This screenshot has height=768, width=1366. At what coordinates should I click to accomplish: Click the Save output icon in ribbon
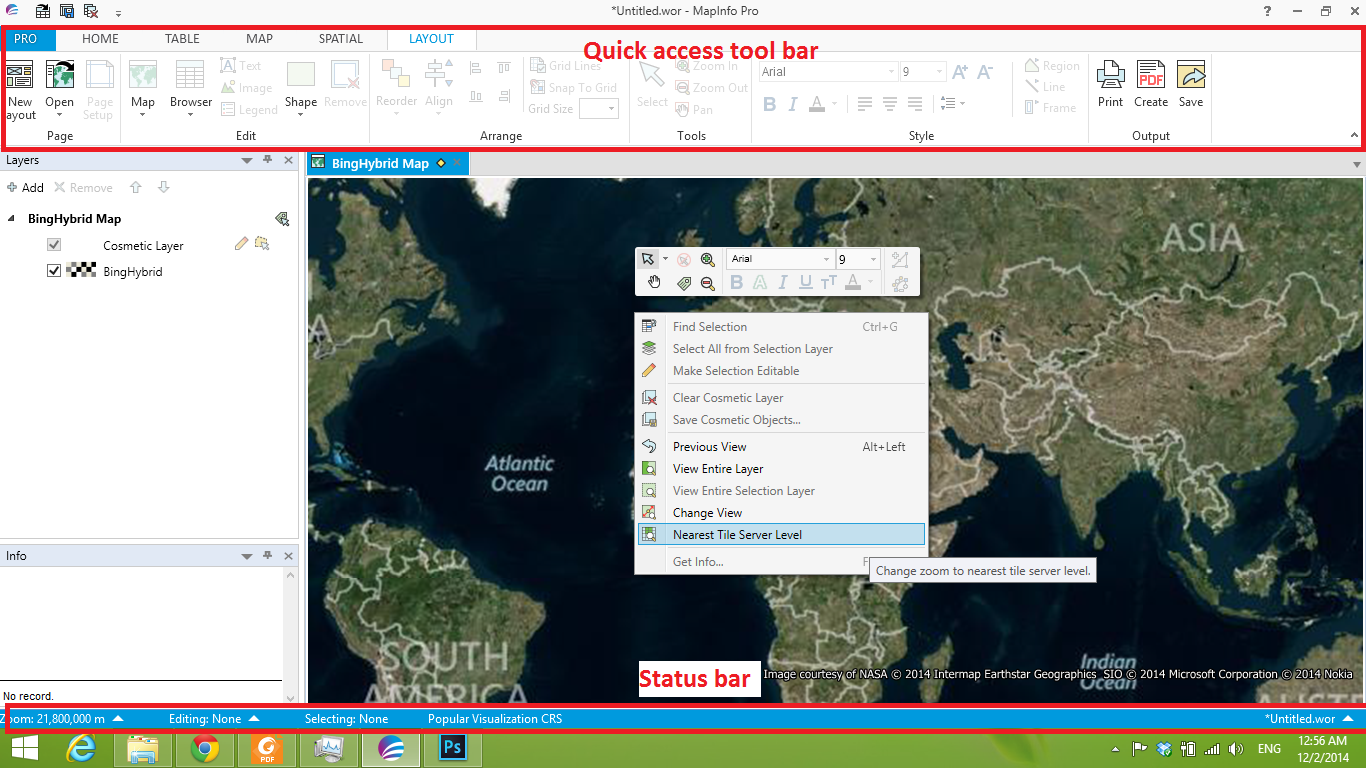point(1191,76)
